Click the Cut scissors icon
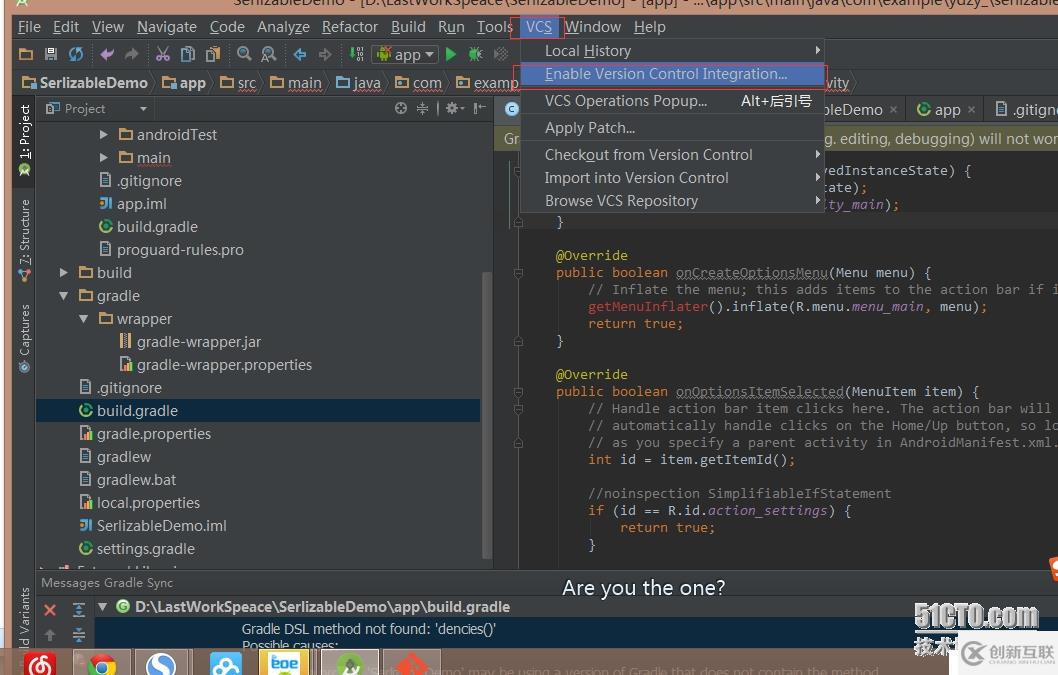Viewport: 1058px width, 675px height. pos(162,54)
